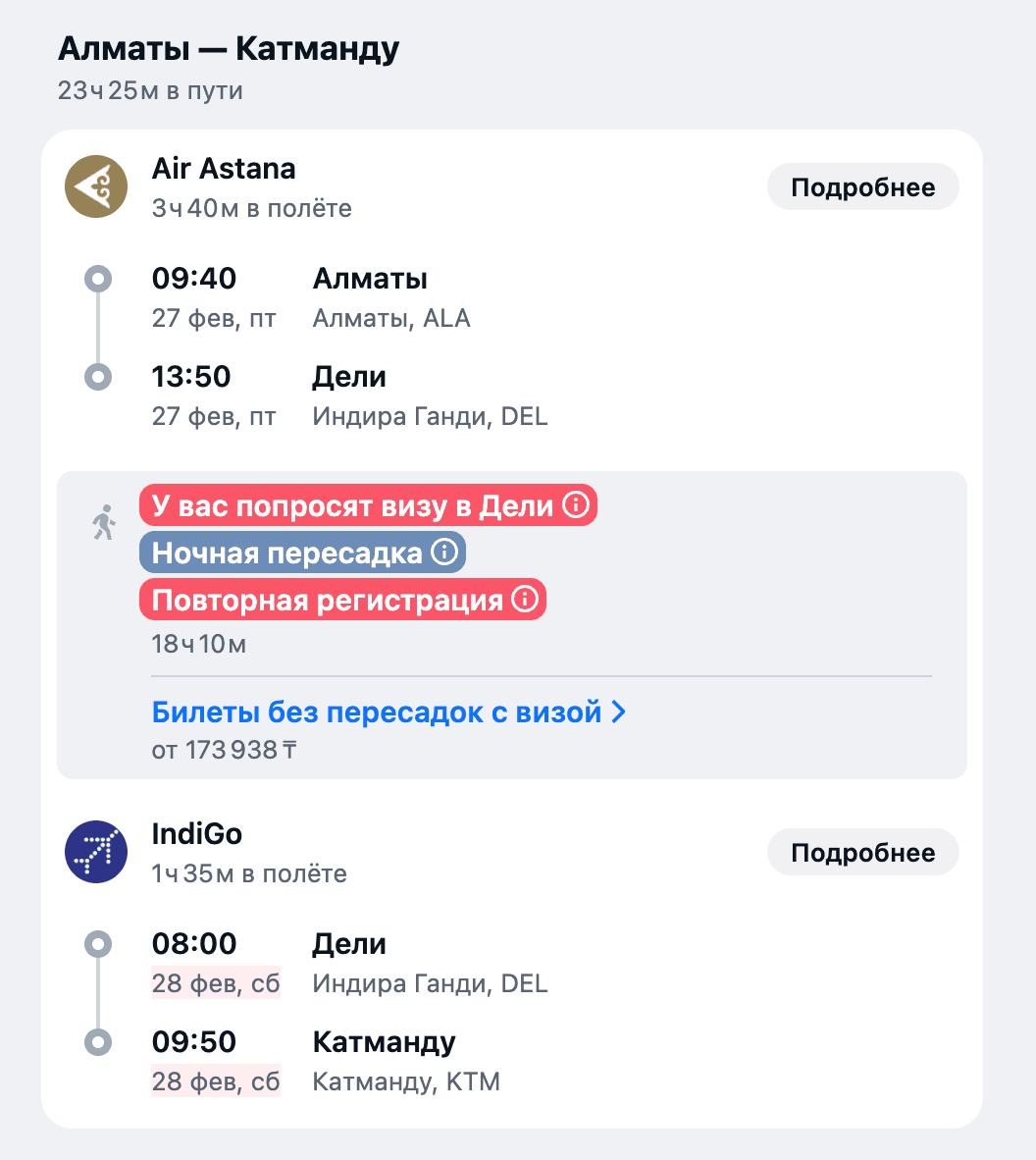Expand details for the Air Astana segment
The height and width of the screenshot is (1160, 1036).
(x=862, y=186)
